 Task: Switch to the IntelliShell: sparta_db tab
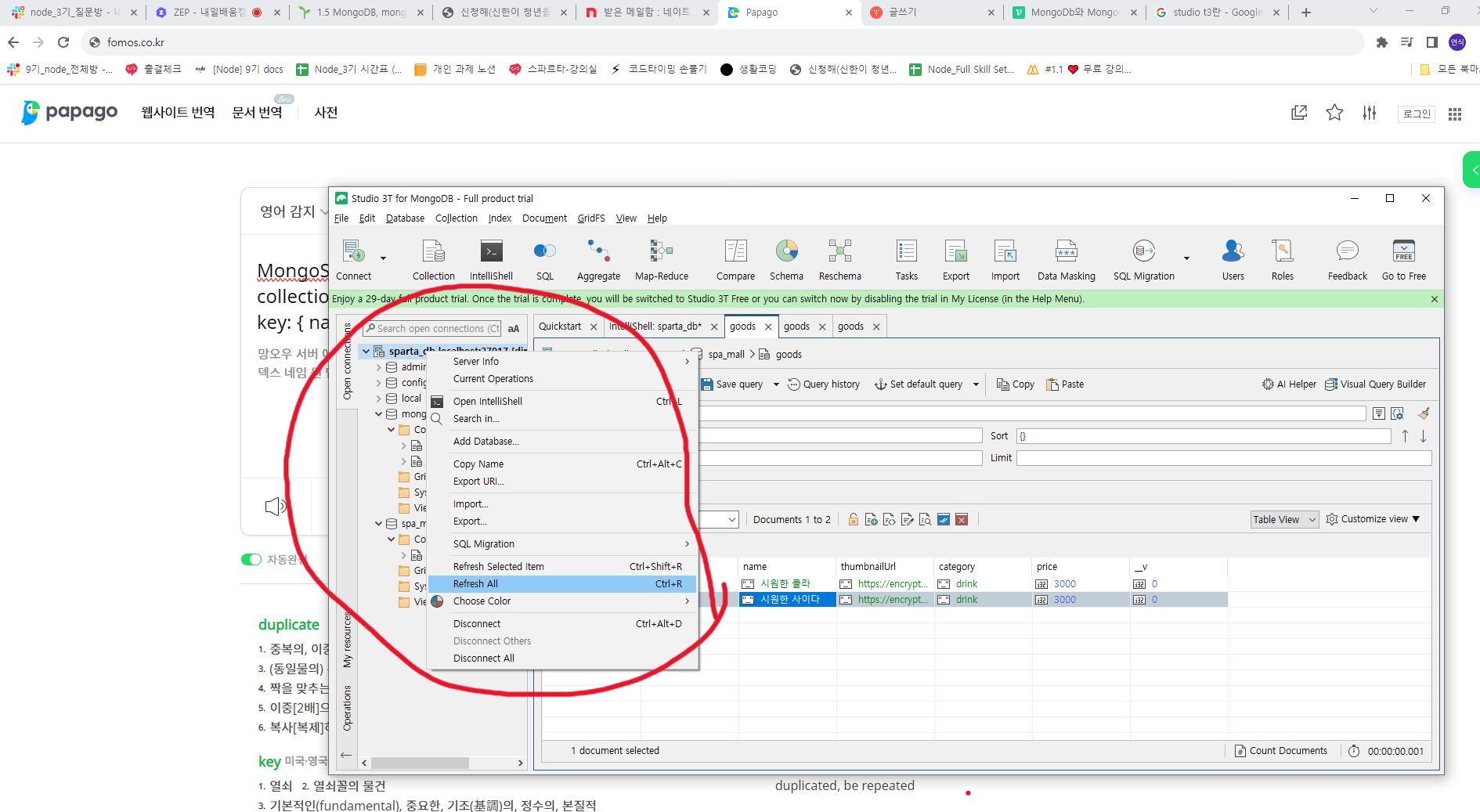(655, 327)
